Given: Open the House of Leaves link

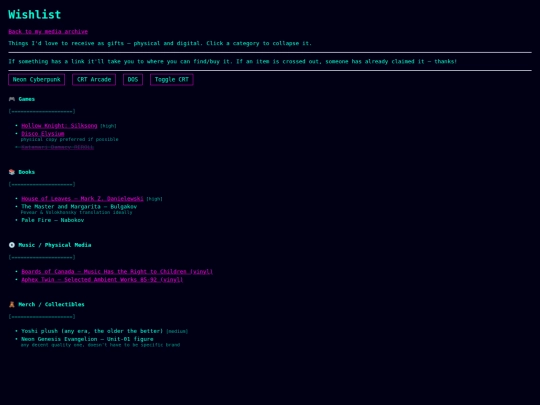Looking at the screenshot, I should (82, 199).
